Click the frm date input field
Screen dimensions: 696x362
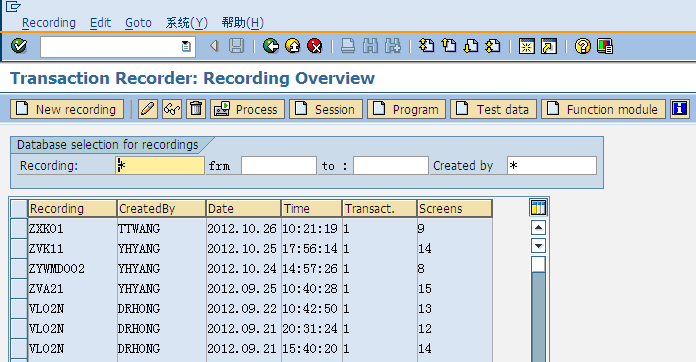279,165
